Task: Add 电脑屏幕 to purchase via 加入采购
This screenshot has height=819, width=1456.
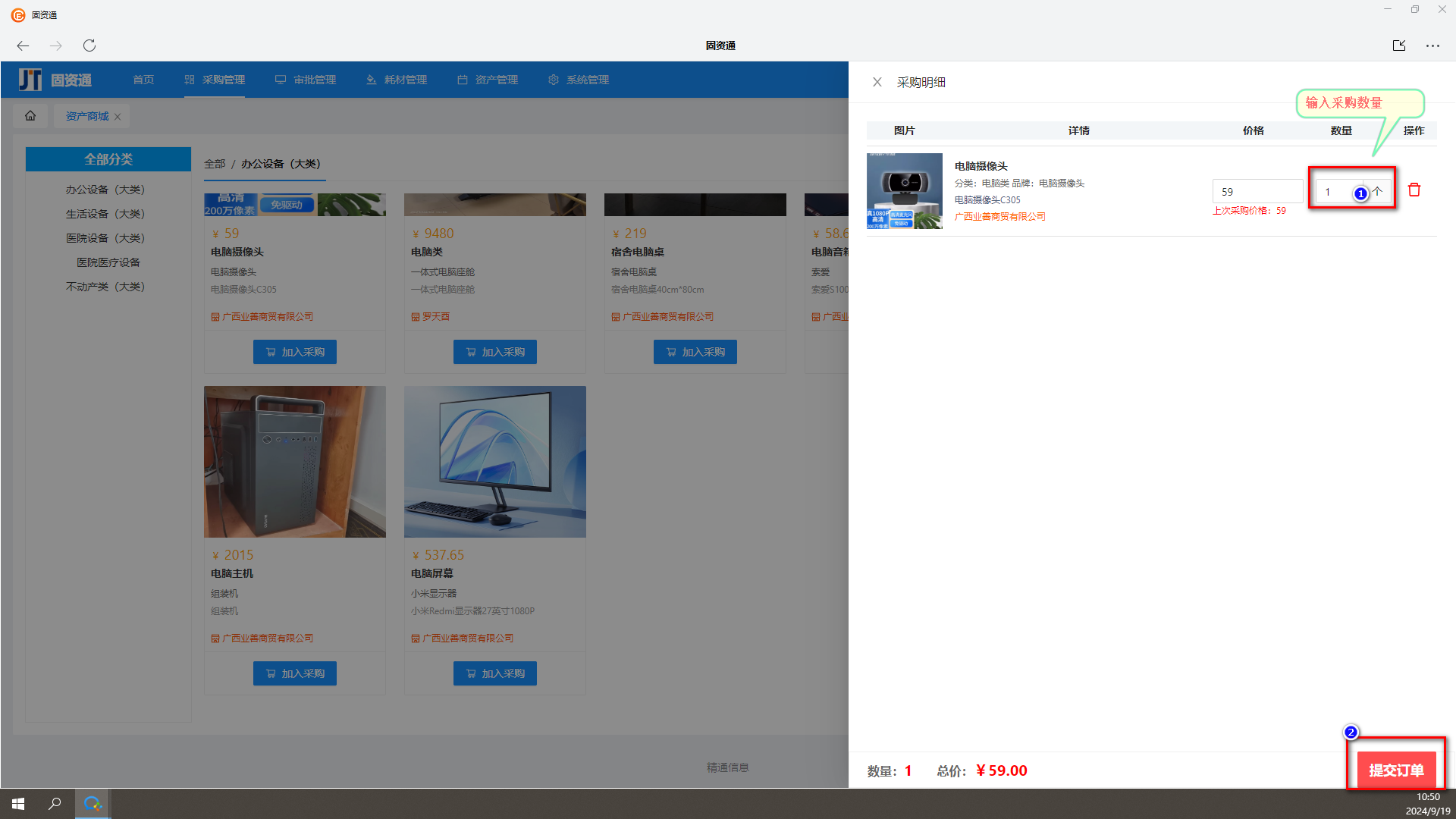Action: tap(495, 673)
